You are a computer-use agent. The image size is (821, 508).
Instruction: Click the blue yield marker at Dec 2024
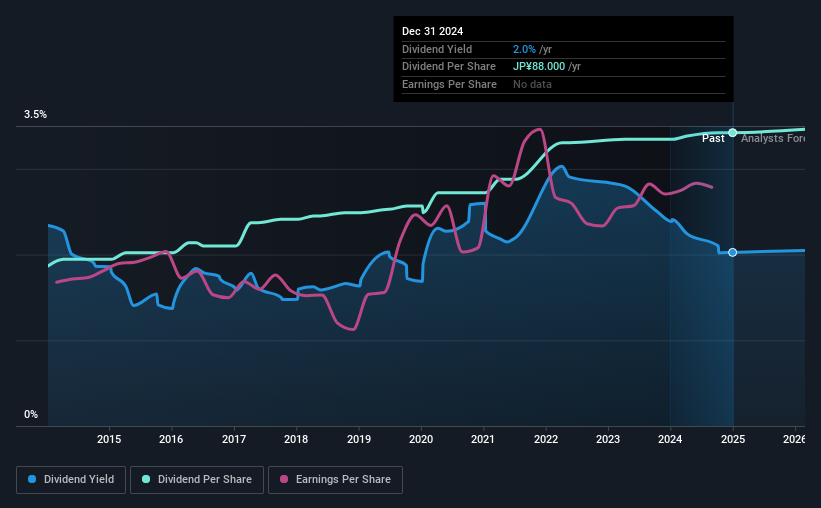(x=733, y=252)
